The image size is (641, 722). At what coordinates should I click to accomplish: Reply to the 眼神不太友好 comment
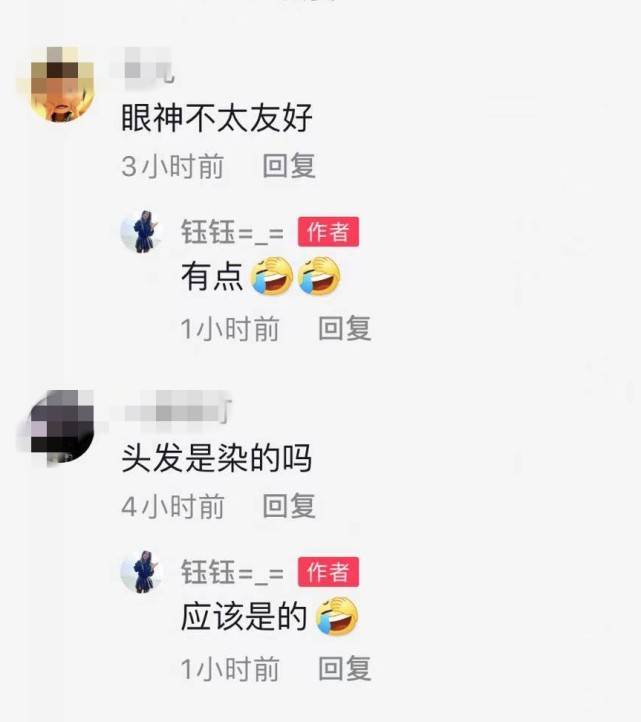tap(289, 166)
